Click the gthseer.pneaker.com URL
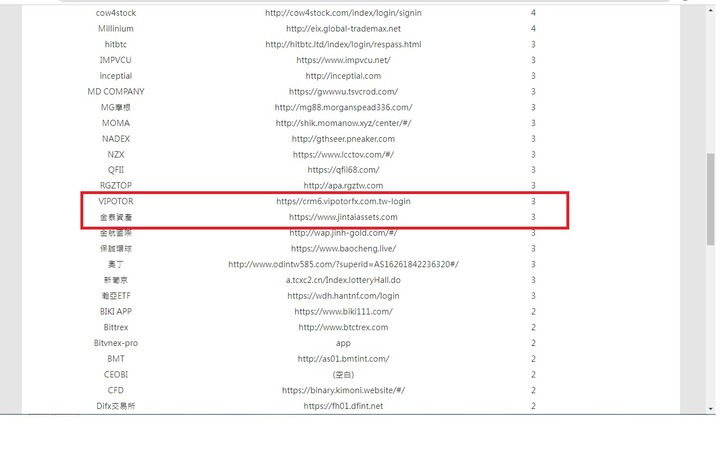Screen dimensions: 720x450 343,139
